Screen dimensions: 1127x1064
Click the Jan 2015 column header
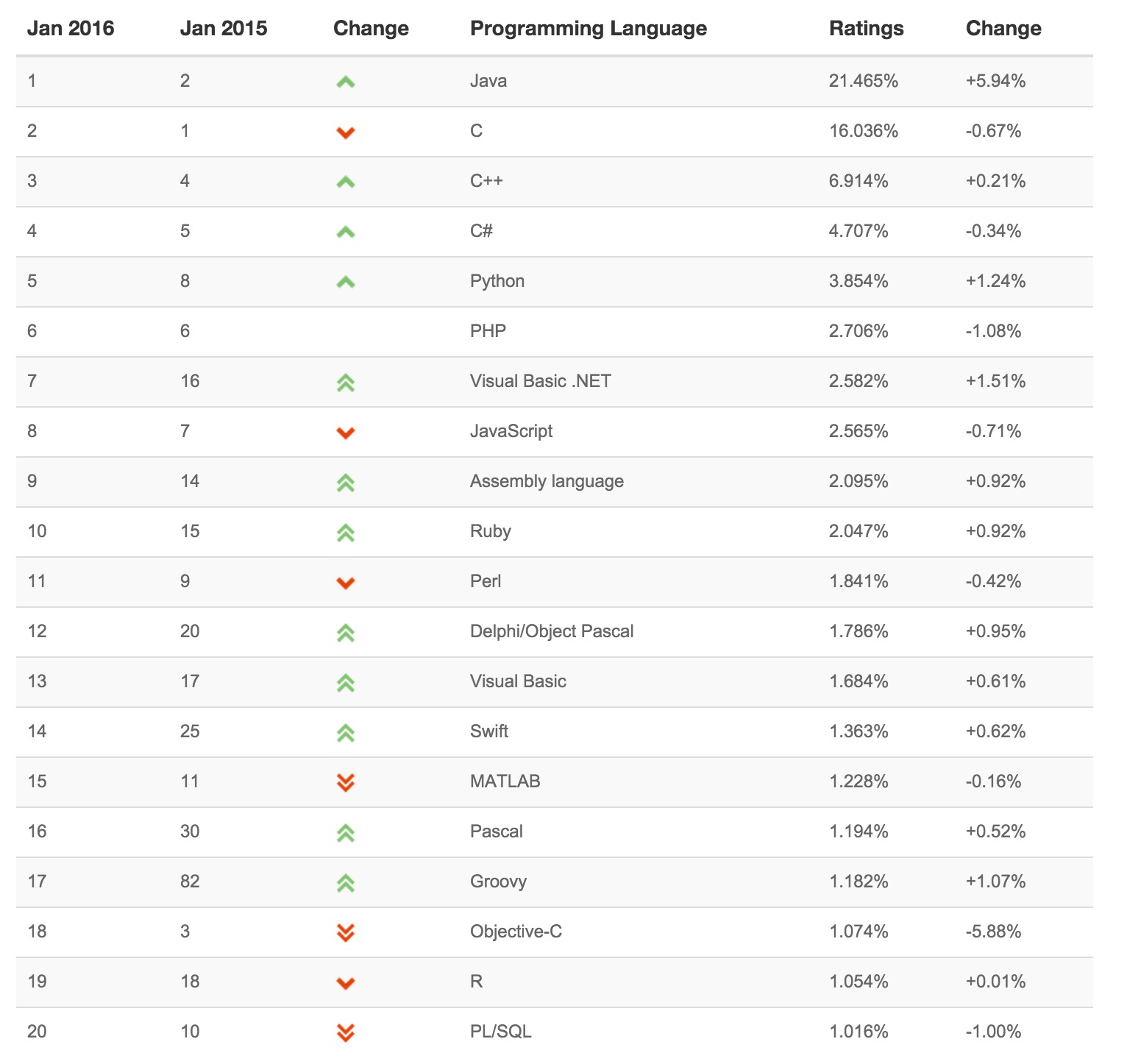point(224,29)
